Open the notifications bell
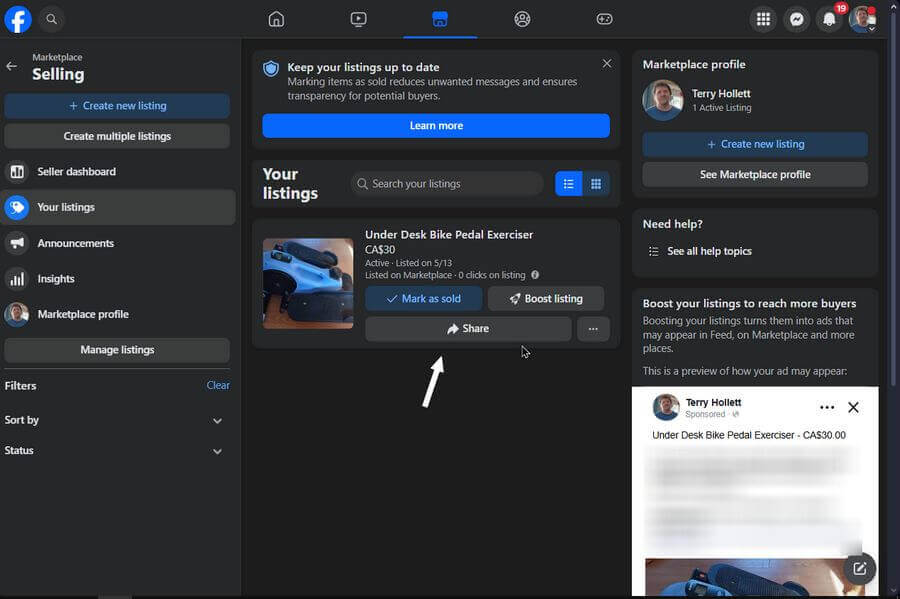This screenshot has height=599, width=900. click(829, 20)
